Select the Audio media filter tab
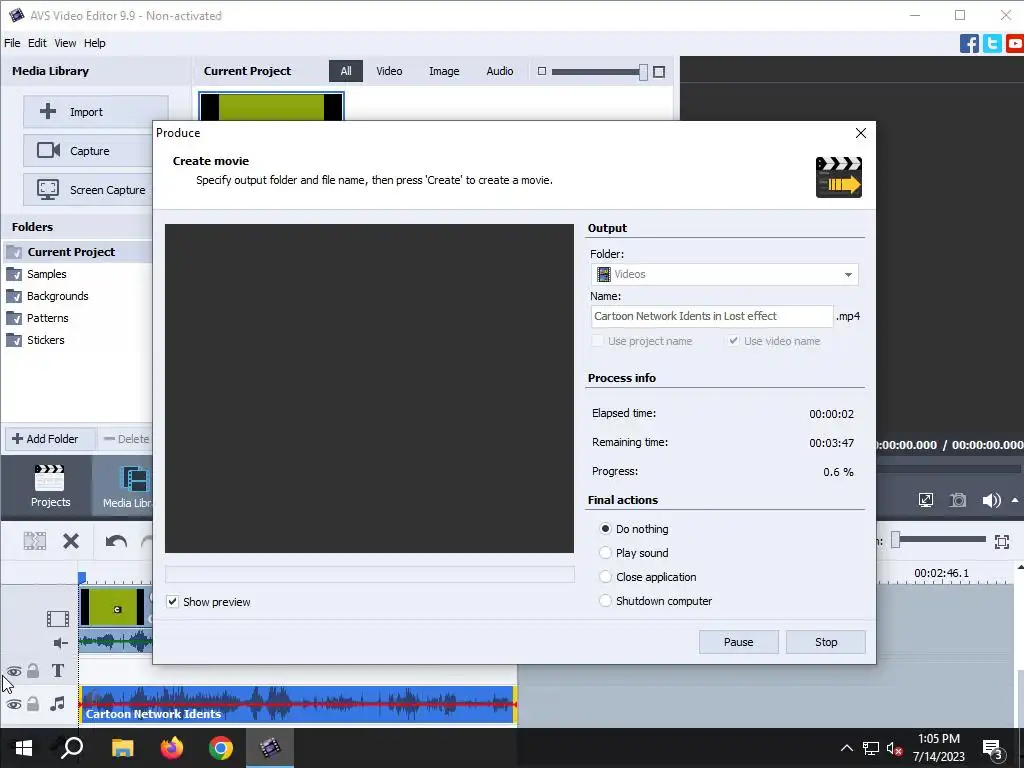The width and height of the screenshot is (1024, 768). click(x=499, y=71)
